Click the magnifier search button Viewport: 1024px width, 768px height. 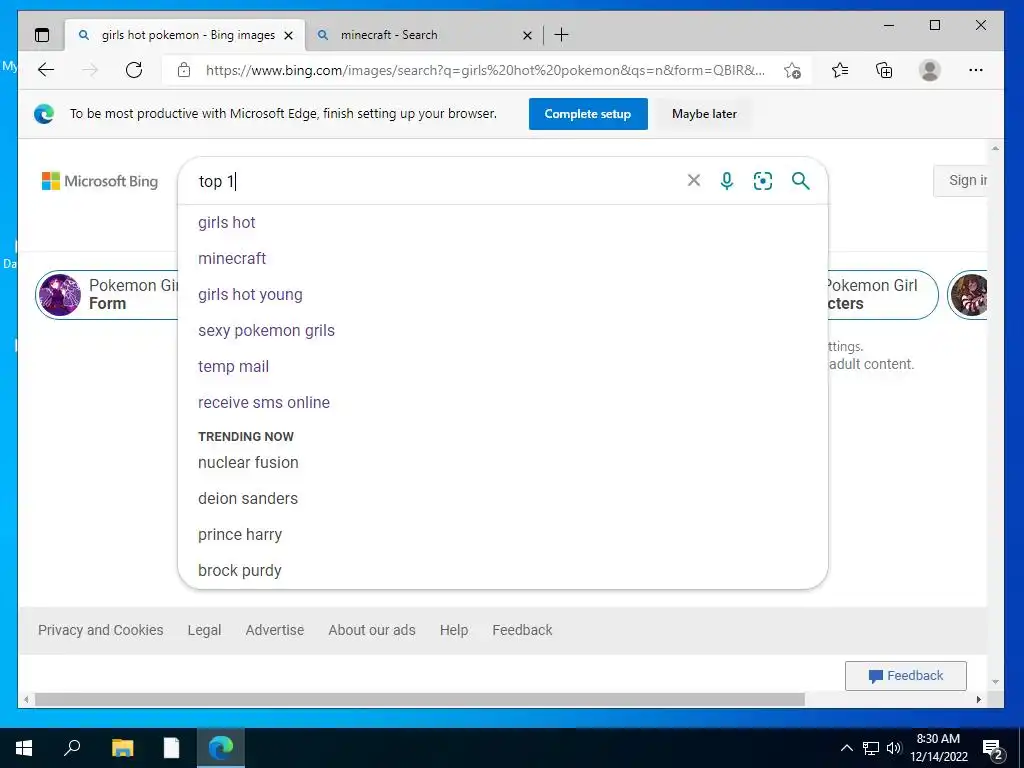pos(800,180)
